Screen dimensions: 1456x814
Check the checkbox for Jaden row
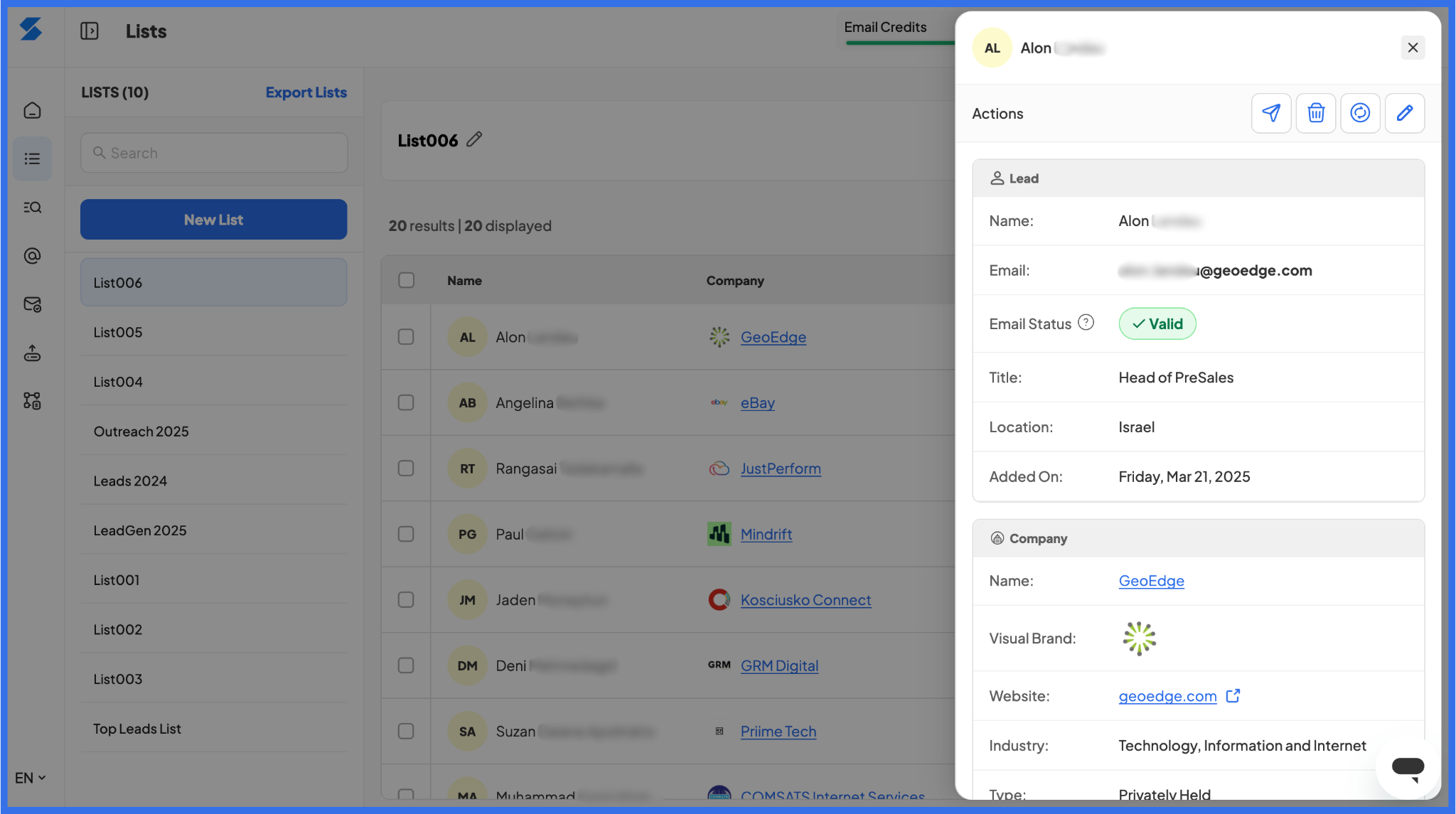click(x=406, y=600)
